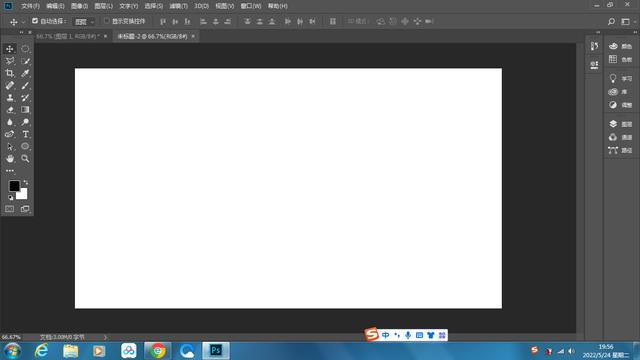The height and width of the screenshot is (360, 640).
Task: Expand the toolbox double-arrow at top
Action: (x=21, y=32)
